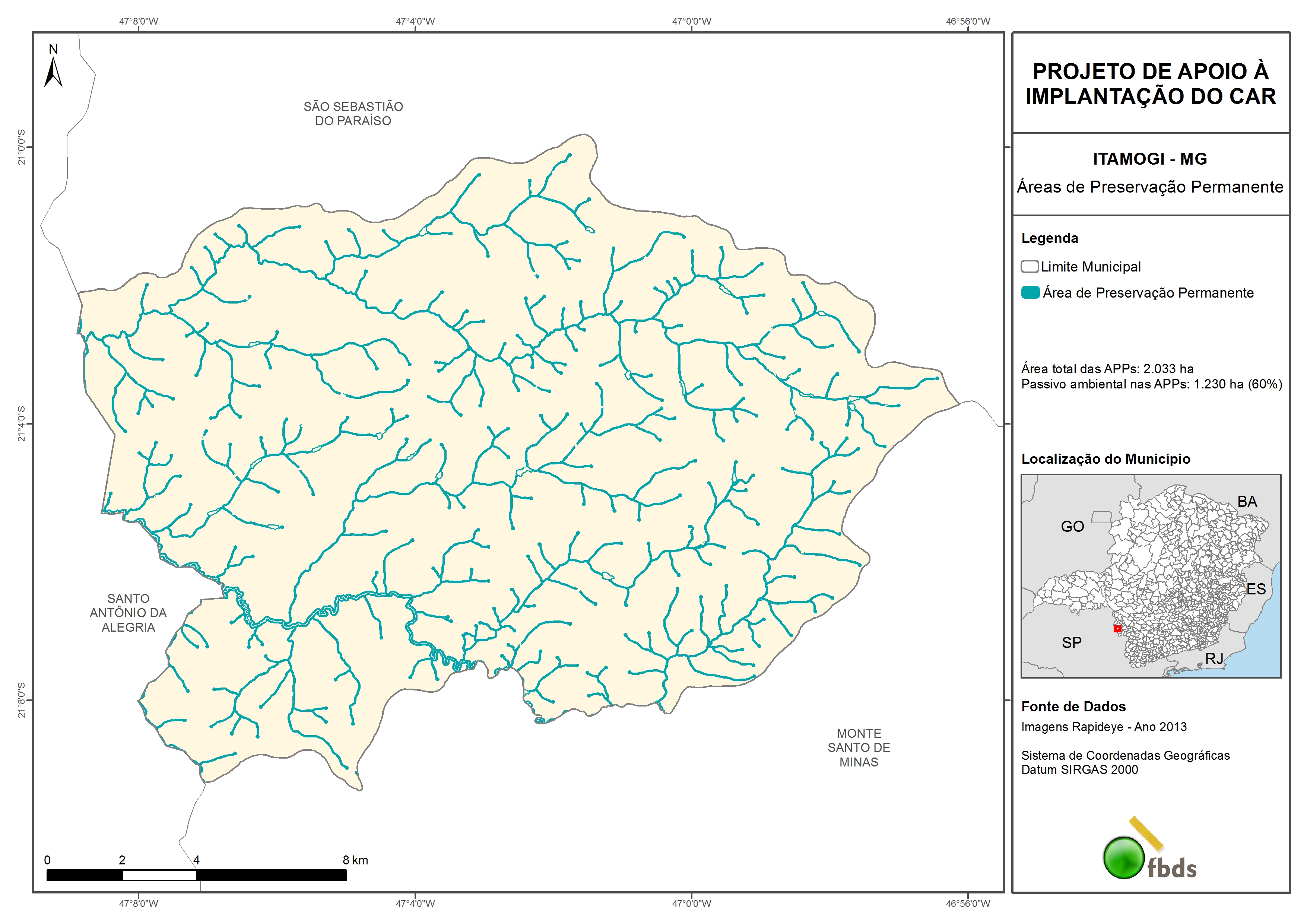Click the Monte Santo de Minas label
Screen dimensions: 1307x924
tap(859, 747)
